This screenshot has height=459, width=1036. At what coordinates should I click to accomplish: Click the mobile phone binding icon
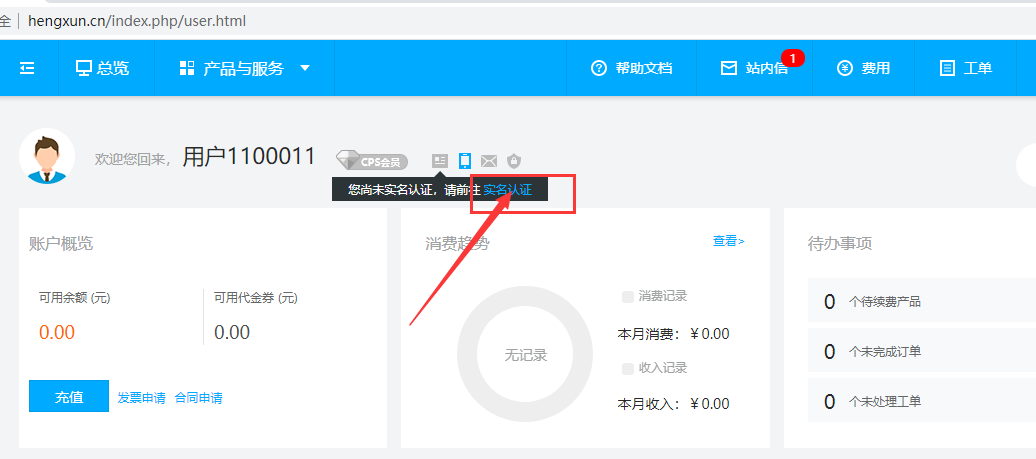[464, 160]
